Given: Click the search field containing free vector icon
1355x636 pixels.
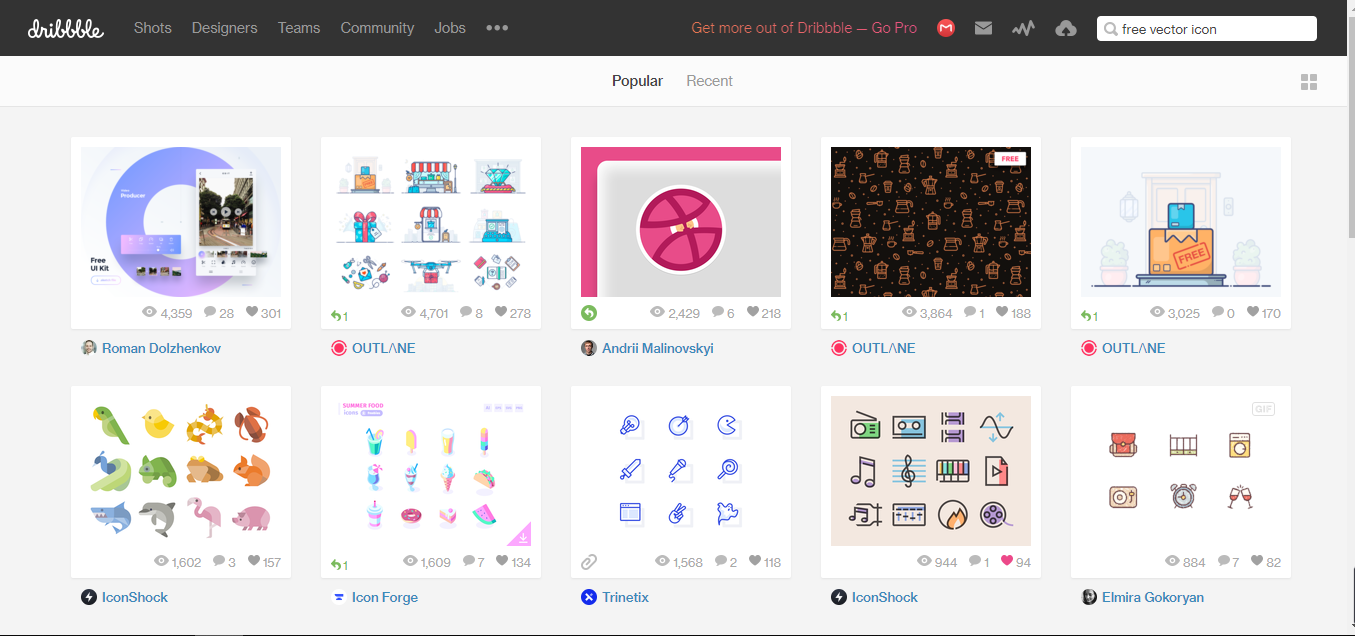Looking at the screenshot, I should coord(1207,29).
